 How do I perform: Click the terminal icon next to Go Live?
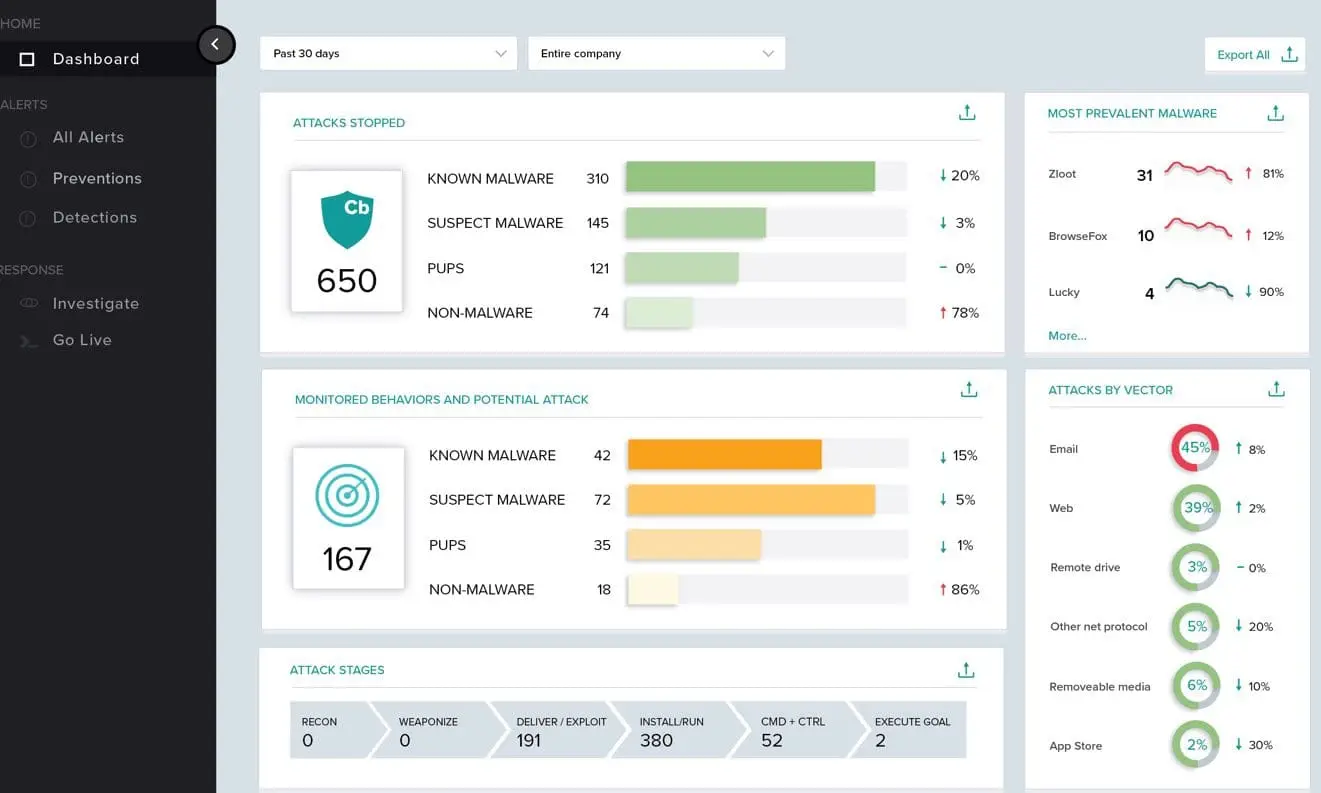[x=28, y=341]
